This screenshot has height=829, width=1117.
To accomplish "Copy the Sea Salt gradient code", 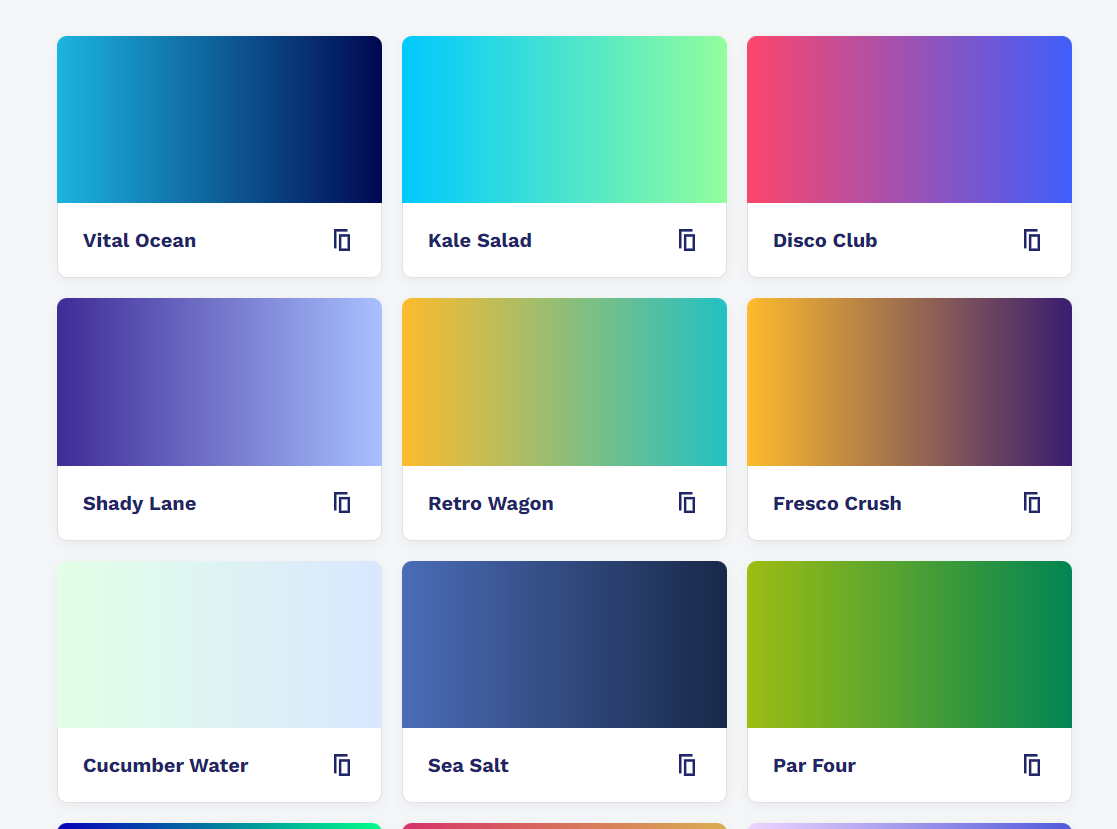I will tap(687, 765).
